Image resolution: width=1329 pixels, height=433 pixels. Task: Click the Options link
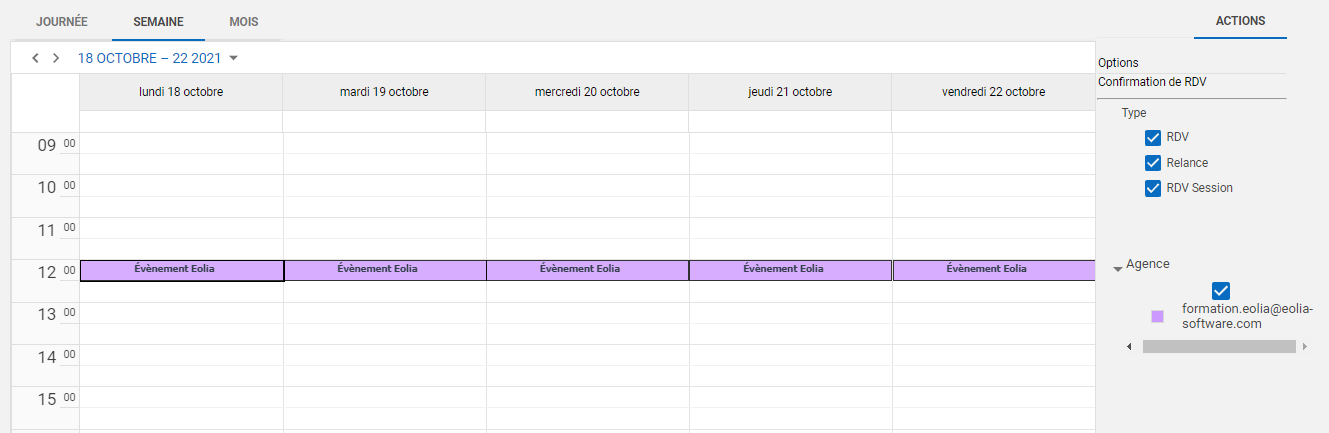(x=1118, y=63)
